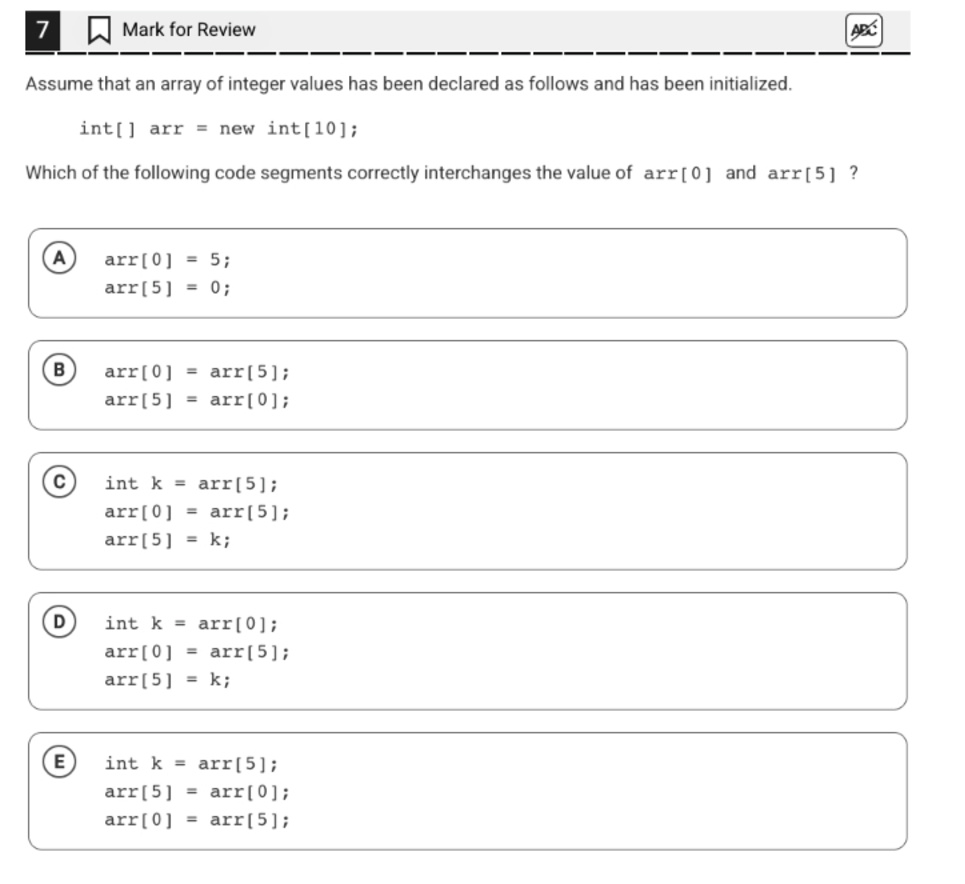Click arr[5] = arr[0] line in option E
The height and width of the screenshot is (884, 965).
[197, 792]
